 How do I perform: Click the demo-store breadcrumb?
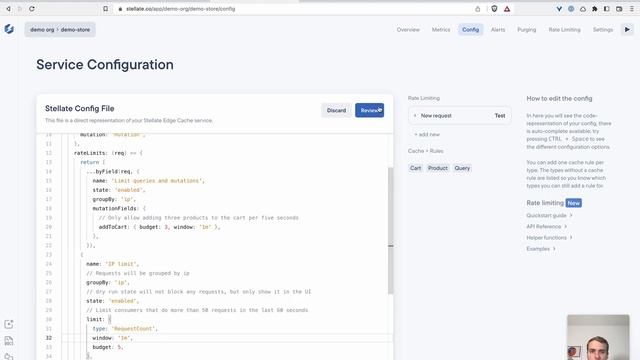click(x=76, y=29)
